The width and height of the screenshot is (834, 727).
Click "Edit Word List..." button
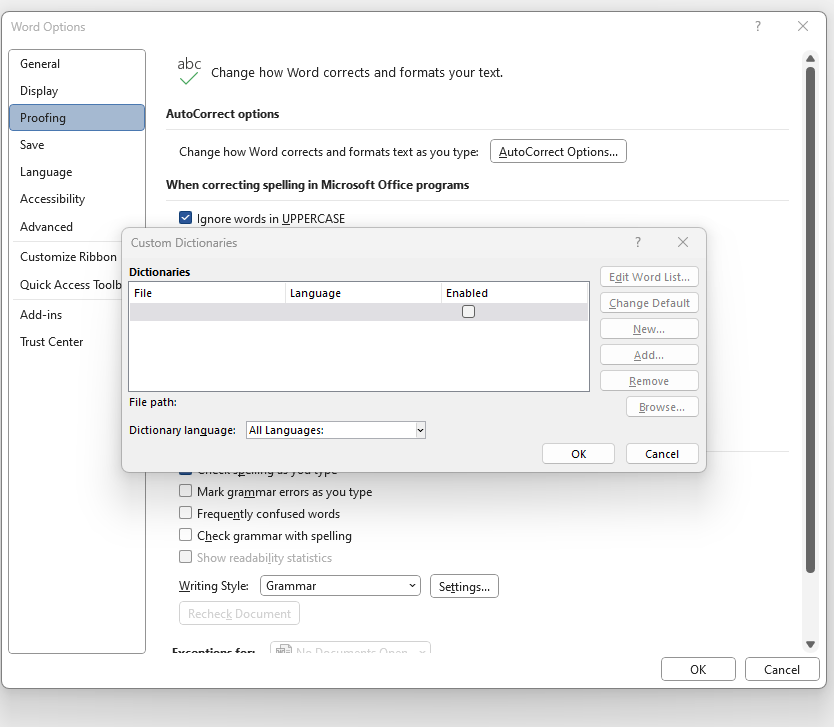click(649, 277)
